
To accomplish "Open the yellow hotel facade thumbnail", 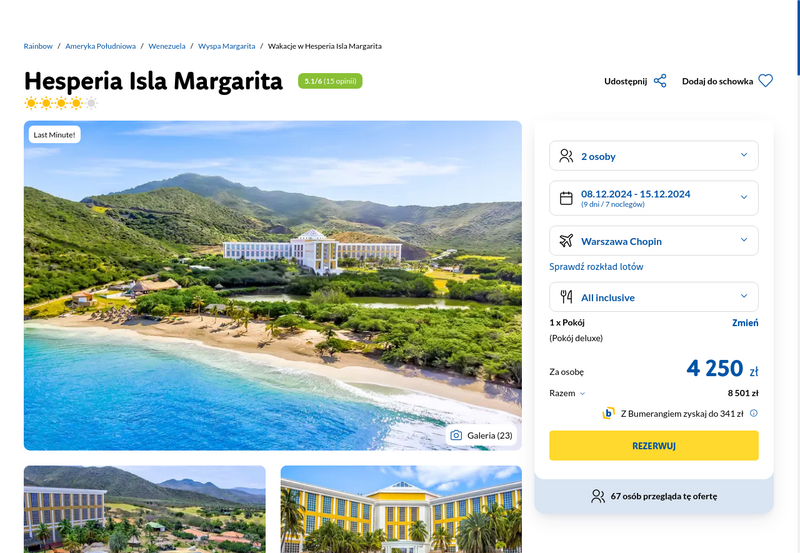I will (x=401, y=509).
